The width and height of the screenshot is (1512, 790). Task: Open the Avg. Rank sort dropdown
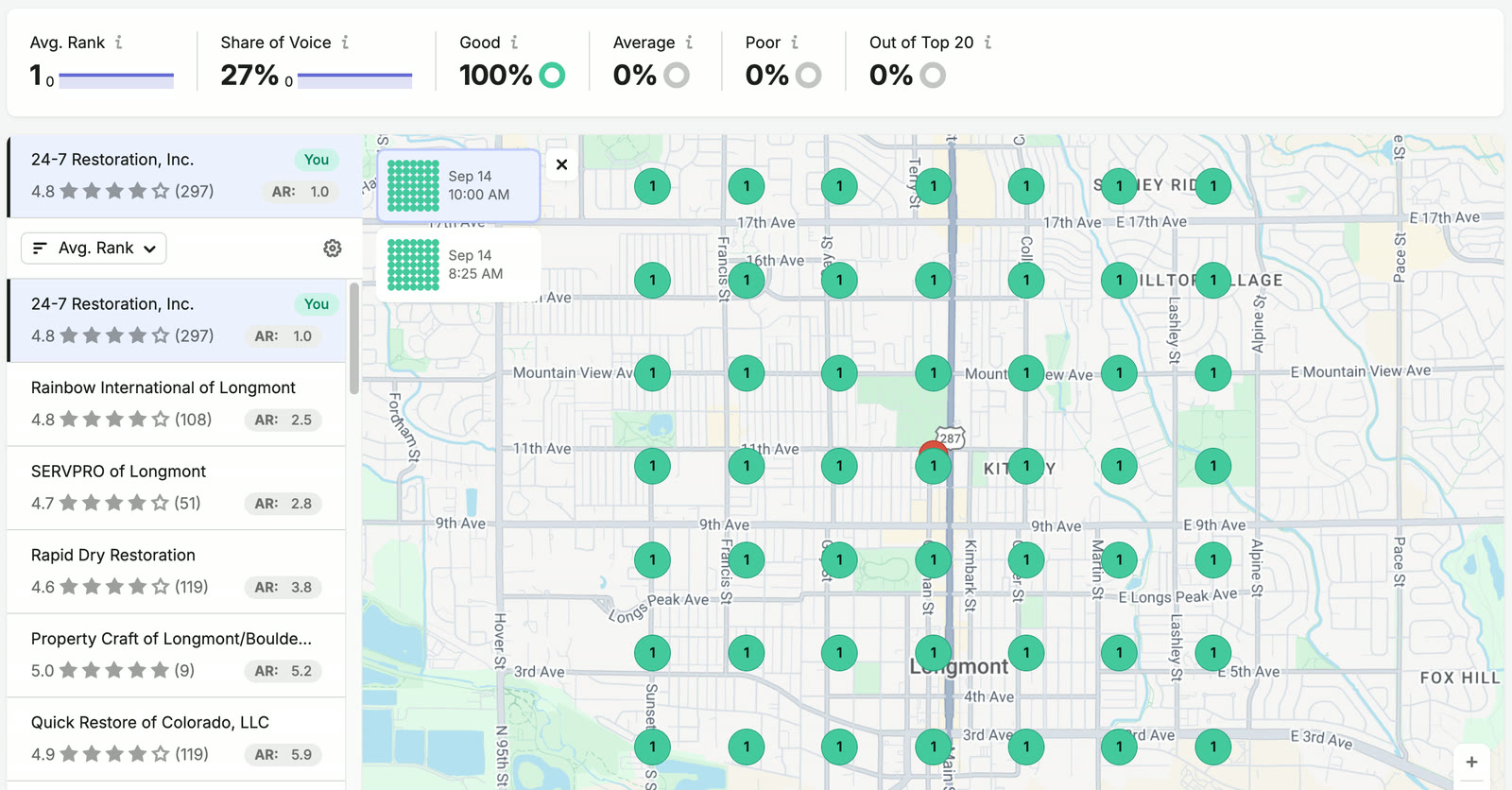[x=94, y=248]
